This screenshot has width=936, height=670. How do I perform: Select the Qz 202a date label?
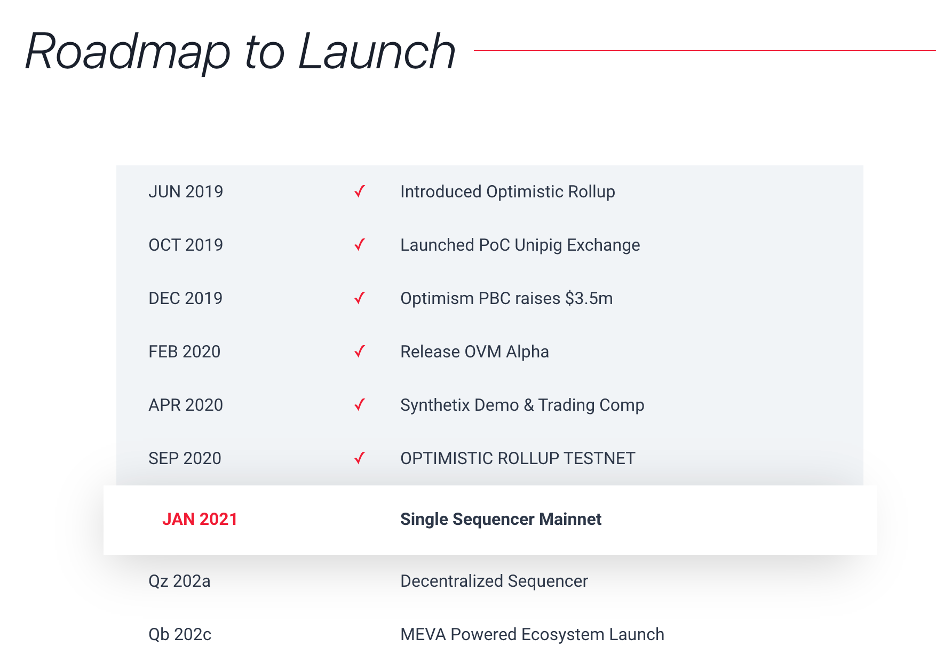(179, 582)
